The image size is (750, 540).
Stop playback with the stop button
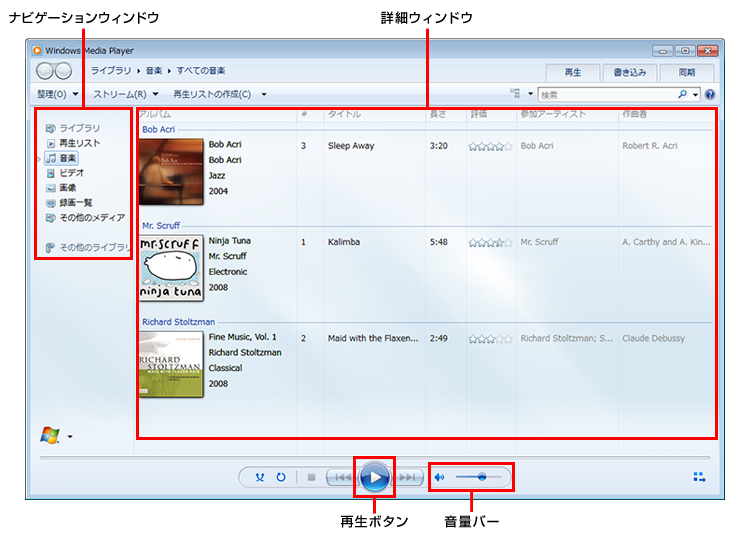tap(311, 477)
